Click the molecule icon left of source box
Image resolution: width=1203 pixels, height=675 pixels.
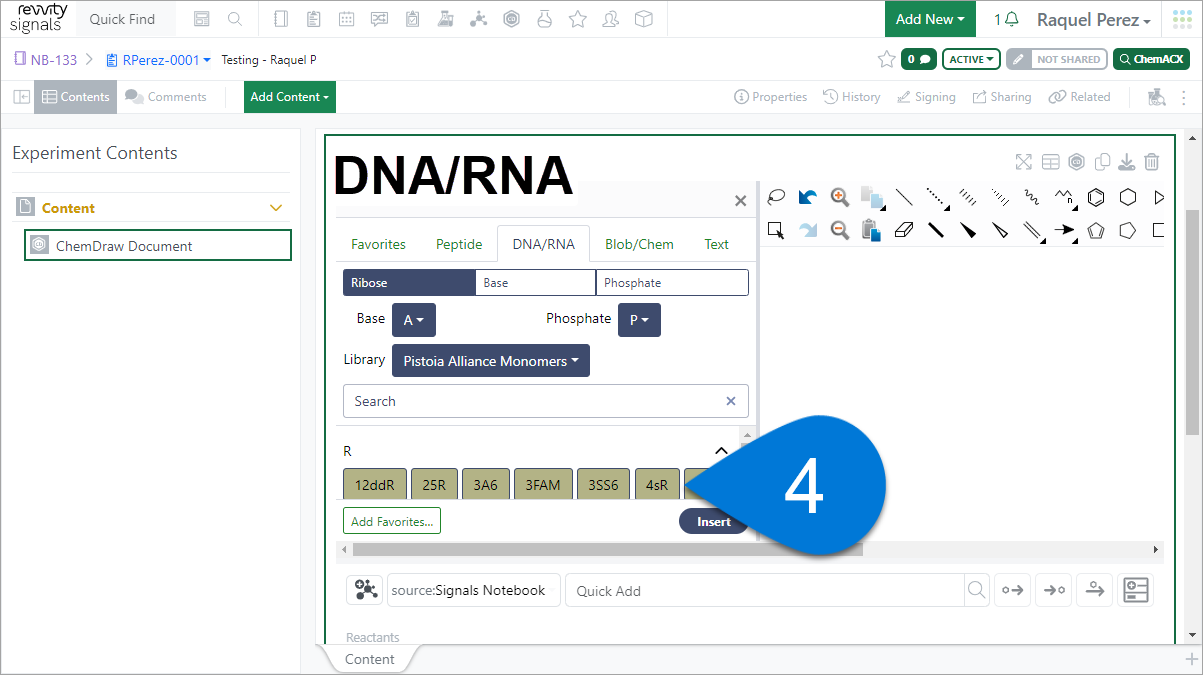click(365, 590)
